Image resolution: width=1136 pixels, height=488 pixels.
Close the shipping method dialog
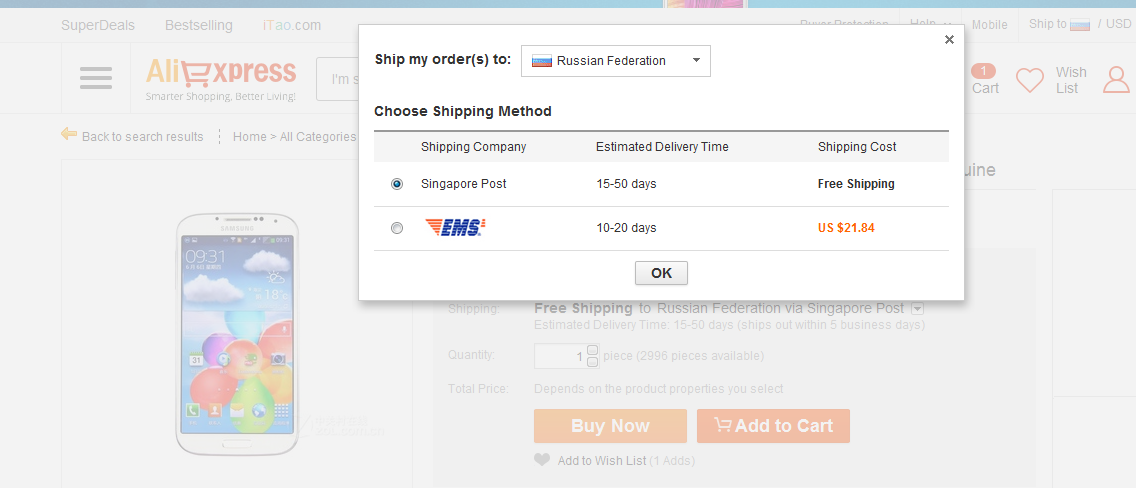pos(949,40)
